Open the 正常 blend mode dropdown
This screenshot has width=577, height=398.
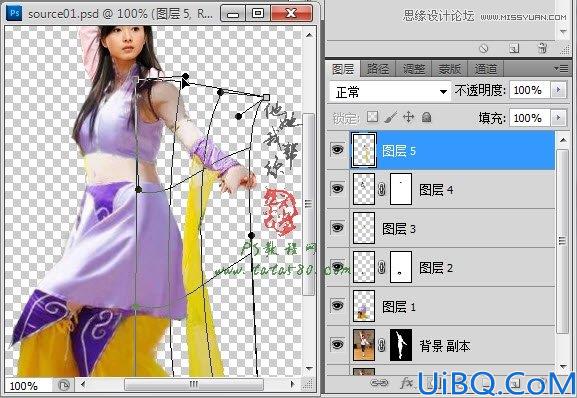(390, 91)
